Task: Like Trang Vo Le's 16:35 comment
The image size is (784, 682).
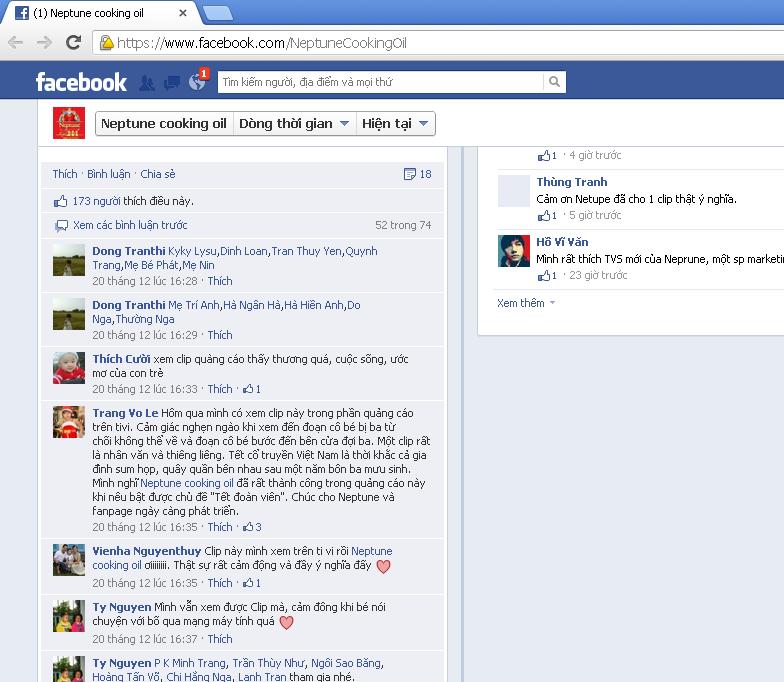Action: (x=220, y=527)
